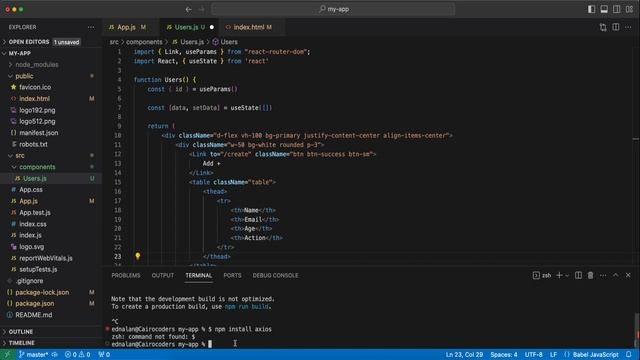Click the unsaved dot on Users.js tab
This screenshot has width=640, height=360.
click(x=211, y=27)
